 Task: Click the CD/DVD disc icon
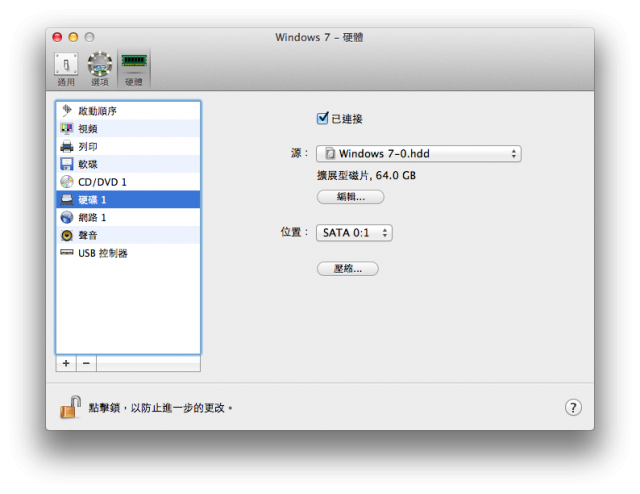tap(67, 182)
